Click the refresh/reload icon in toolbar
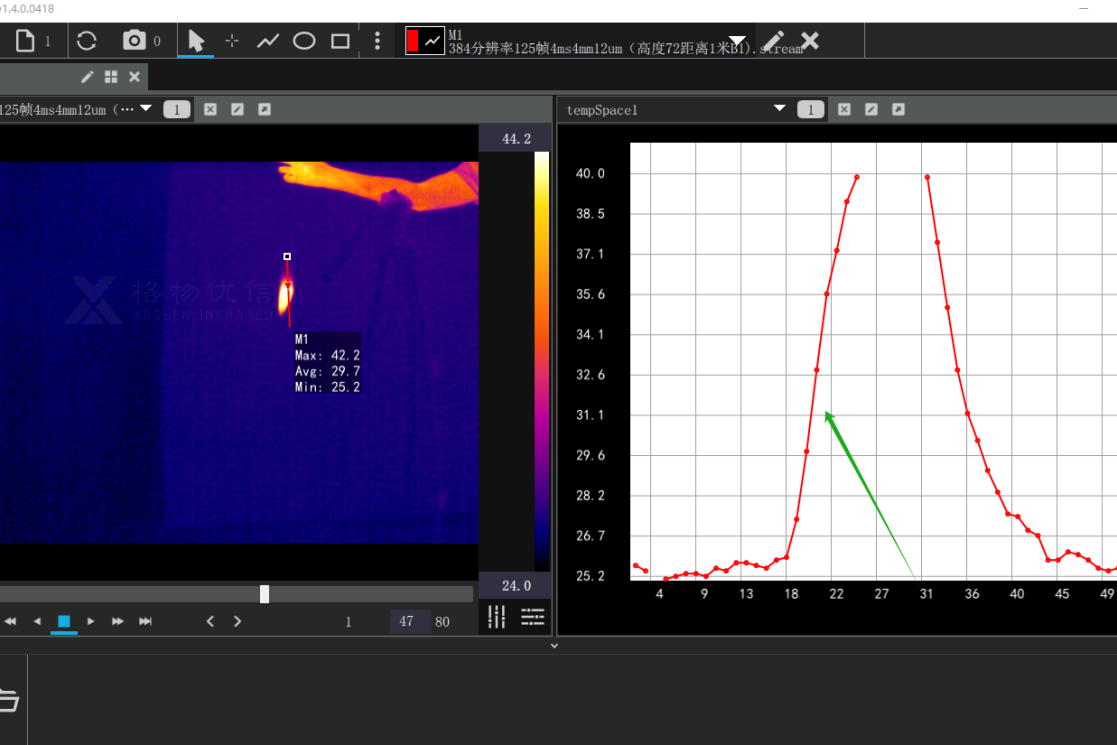The width and height of the screenshot is (1117, 745). click(87, 41)
